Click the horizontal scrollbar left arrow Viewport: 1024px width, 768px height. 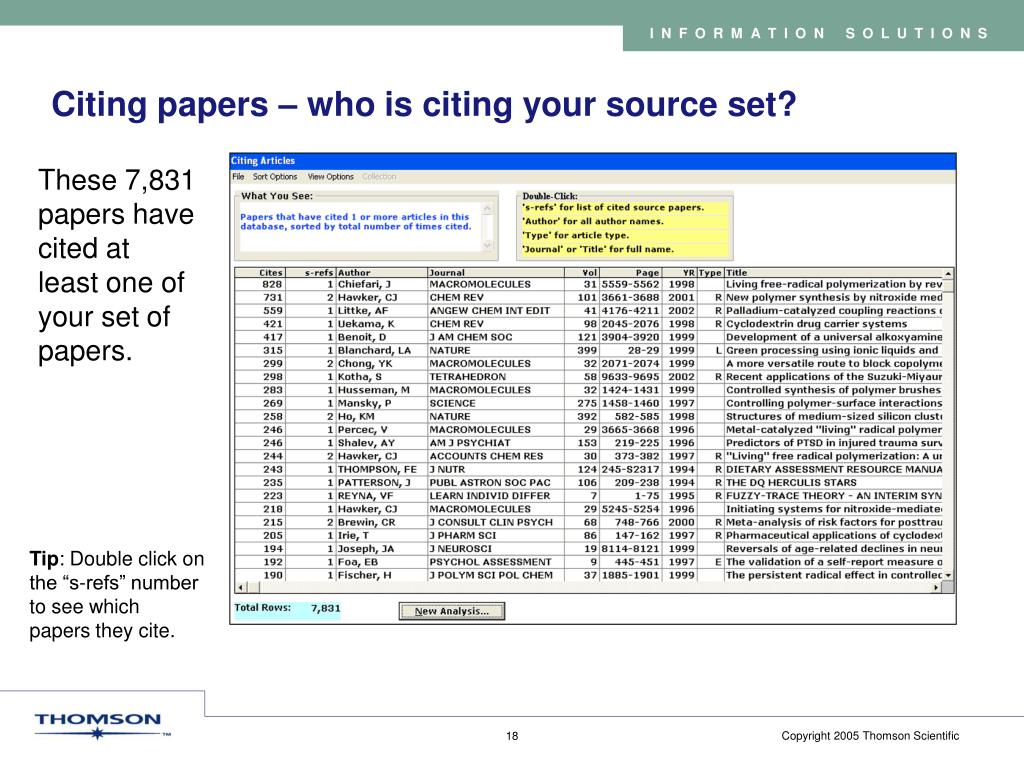(241, 588)
